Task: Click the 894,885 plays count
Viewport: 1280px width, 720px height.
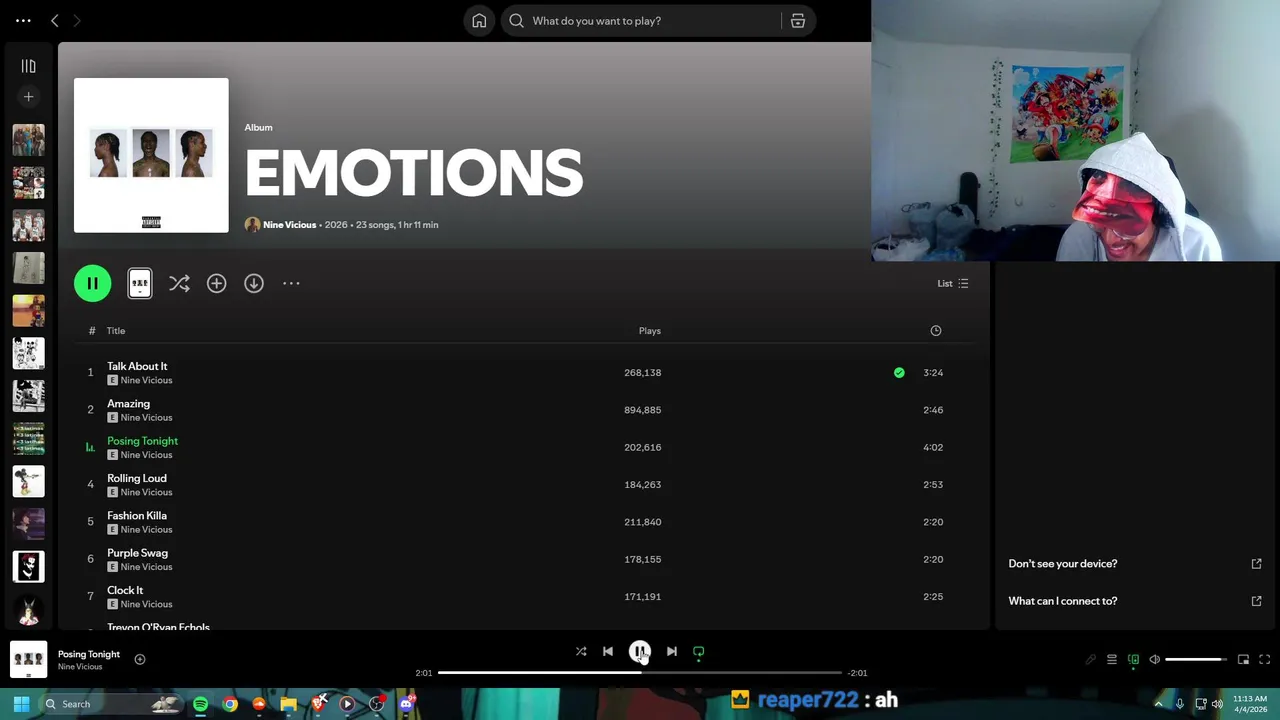Action: click(643, 410)
